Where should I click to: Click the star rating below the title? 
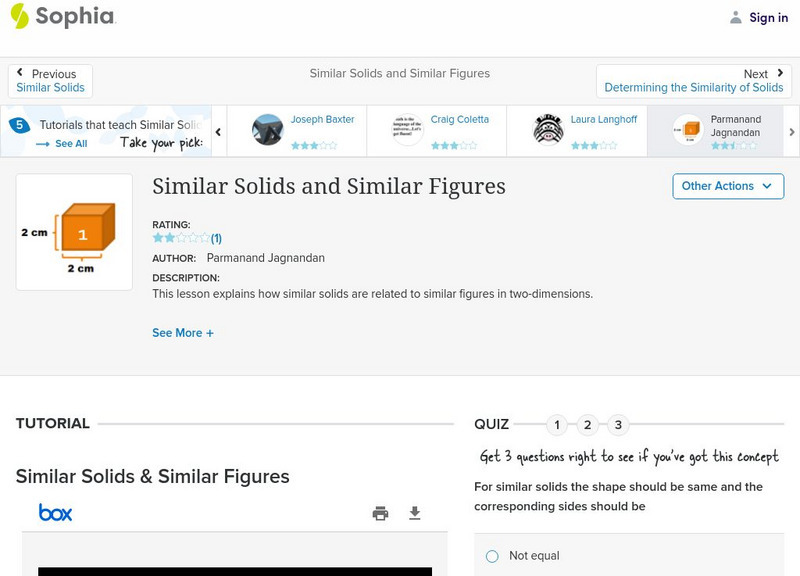[181, 238]
